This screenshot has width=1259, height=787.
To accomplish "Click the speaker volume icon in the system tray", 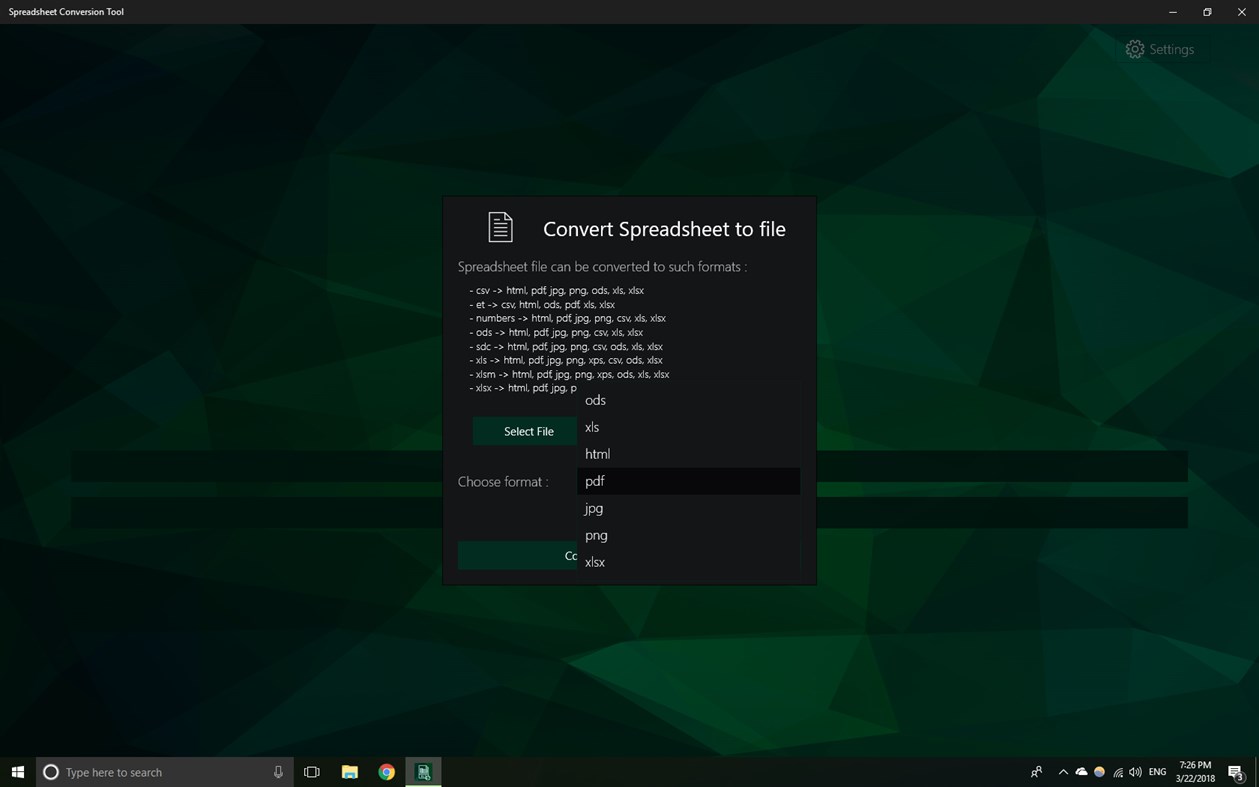I will tap(1135, 771).
